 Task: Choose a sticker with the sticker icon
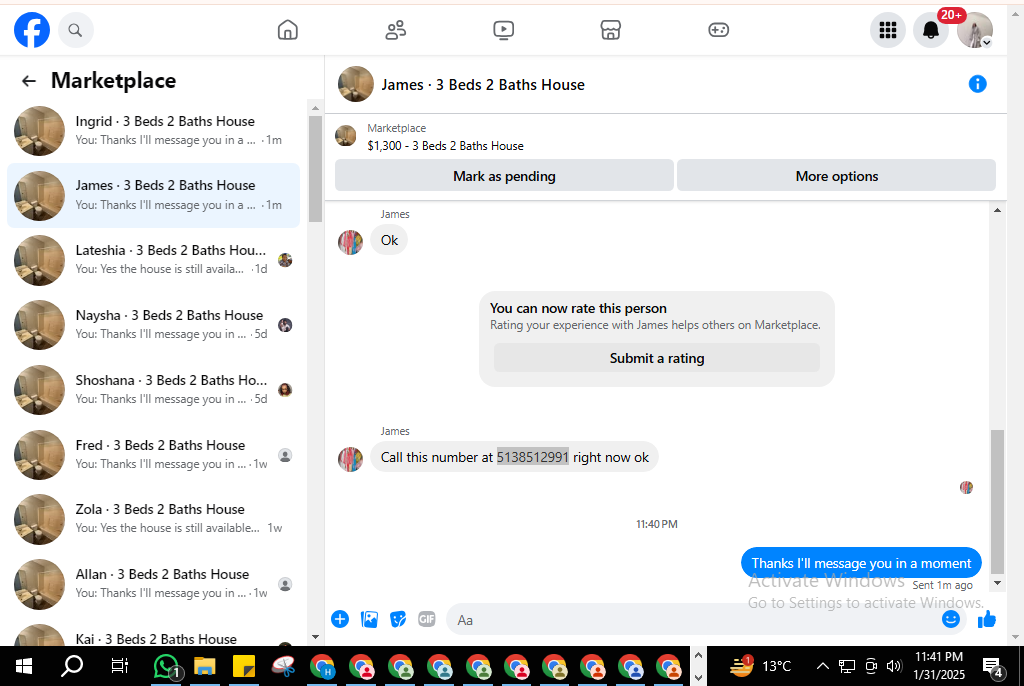(398, 619)
